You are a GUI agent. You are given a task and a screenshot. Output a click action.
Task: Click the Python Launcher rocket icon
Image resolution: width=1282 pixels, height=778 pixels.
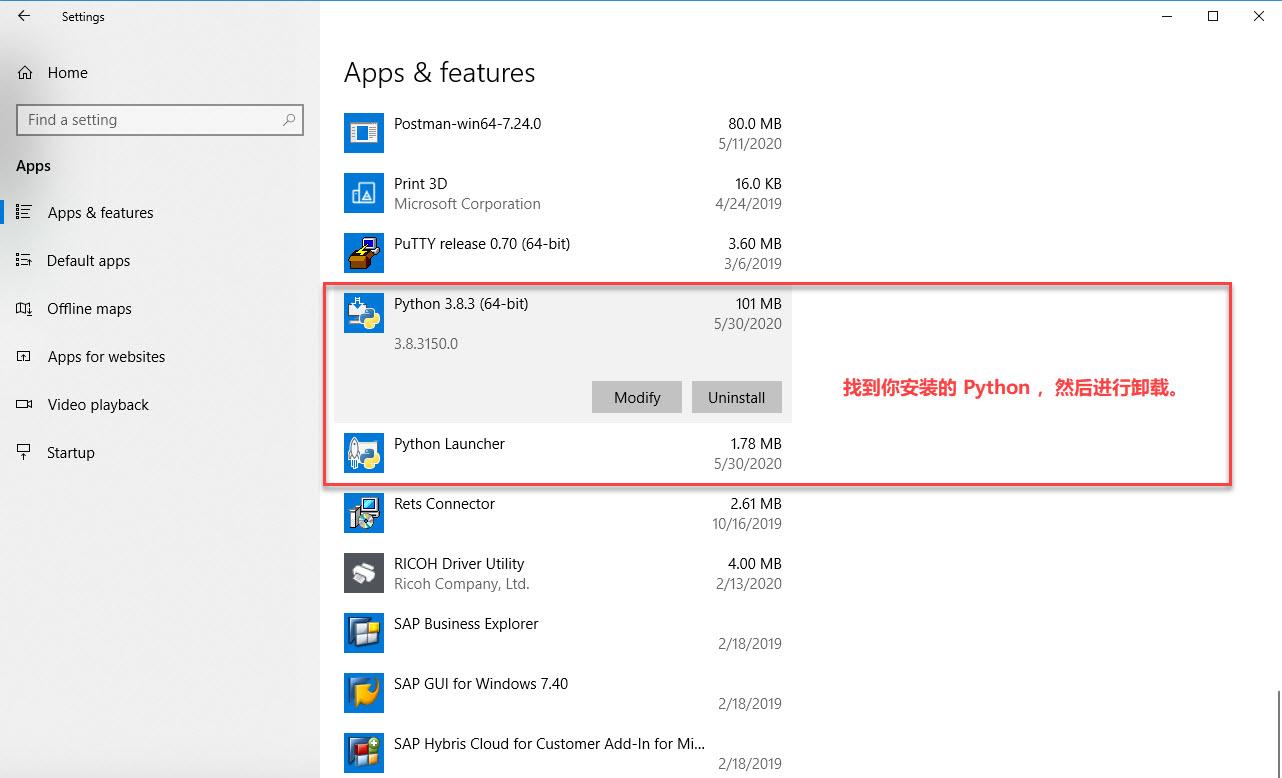[364, 453]
